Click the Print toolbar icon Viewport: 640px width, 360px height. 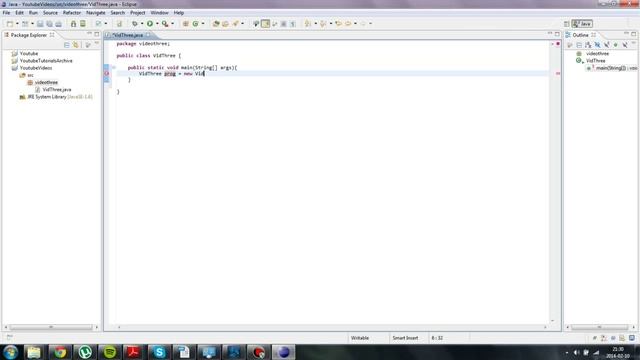[x=58, y=24]
